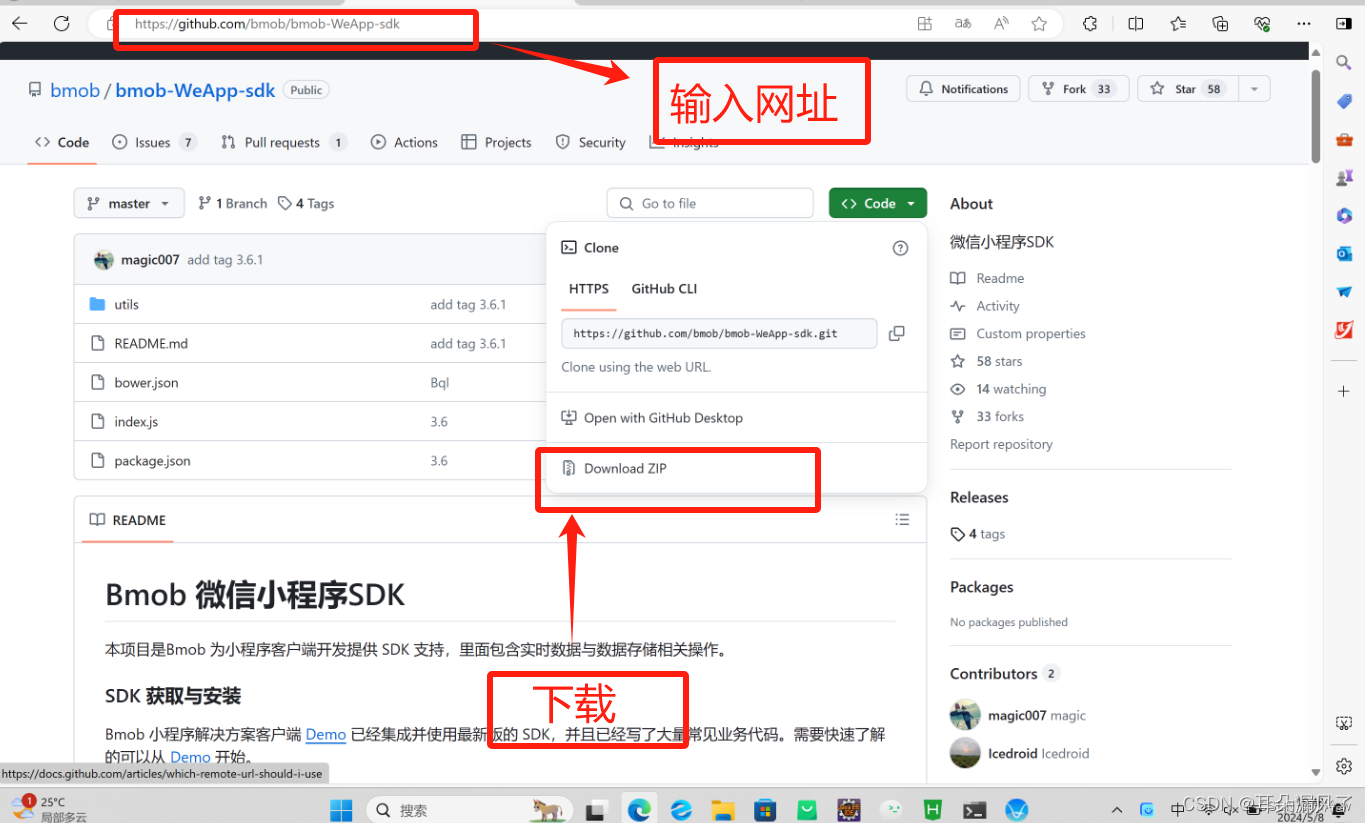Add sidebar app with the plus icon
This screenshot has width=1367, height=823.
pyautogui.click(x=1344, y=390)
